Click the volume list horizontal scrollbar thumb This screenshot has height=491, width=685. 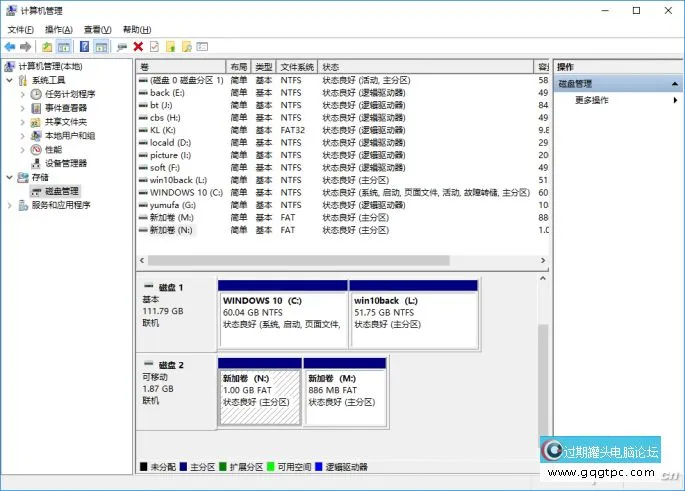point(299,260)
